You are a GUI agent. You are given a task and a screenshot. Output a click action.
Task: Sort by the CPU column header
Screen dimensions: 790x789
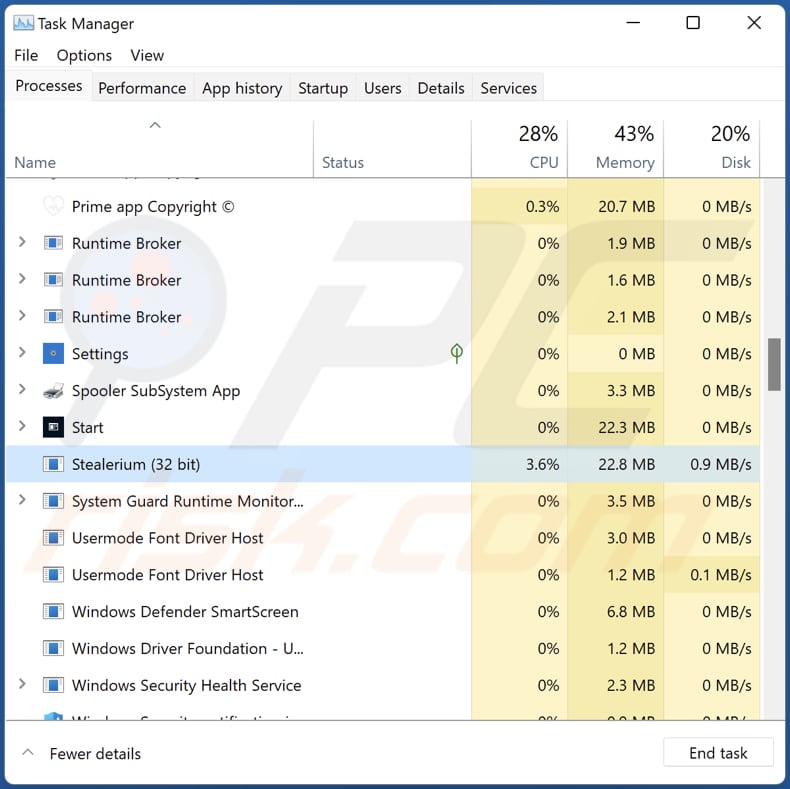(520, 149)
